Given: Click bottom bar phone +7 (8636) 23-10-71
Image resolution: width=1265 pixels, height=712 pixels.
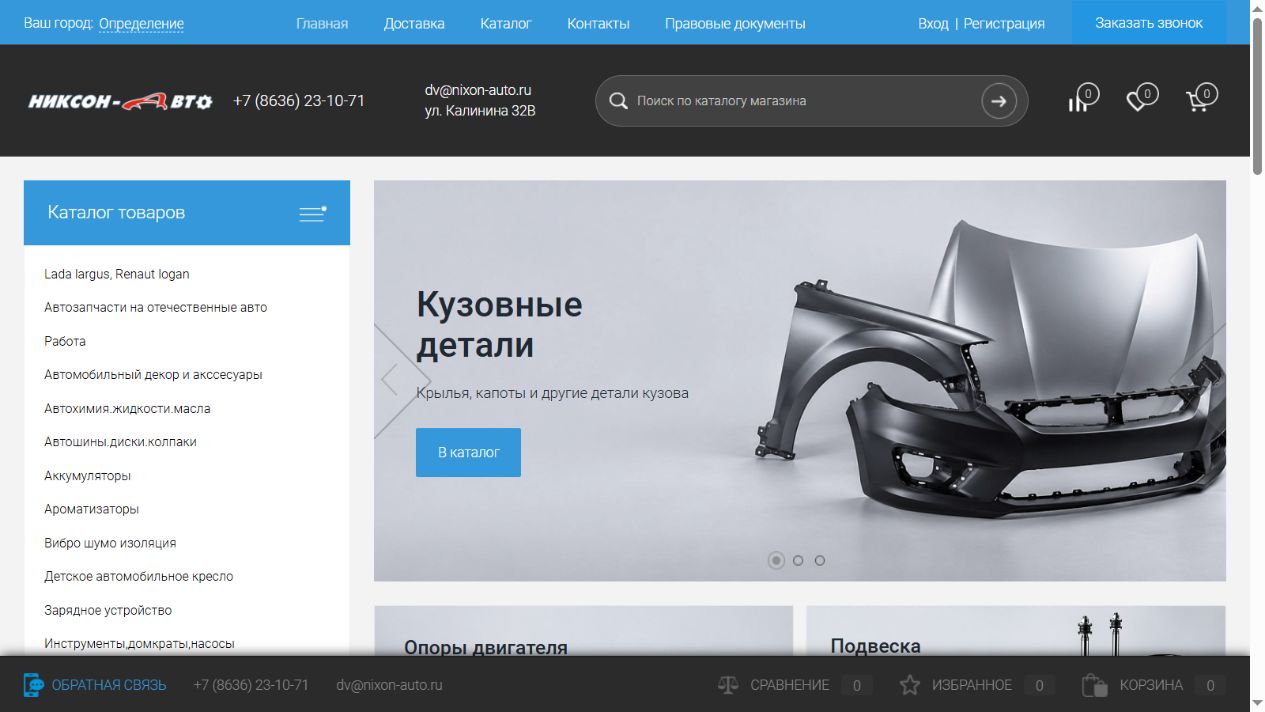Looking at the screenshot, I should 251,685.
